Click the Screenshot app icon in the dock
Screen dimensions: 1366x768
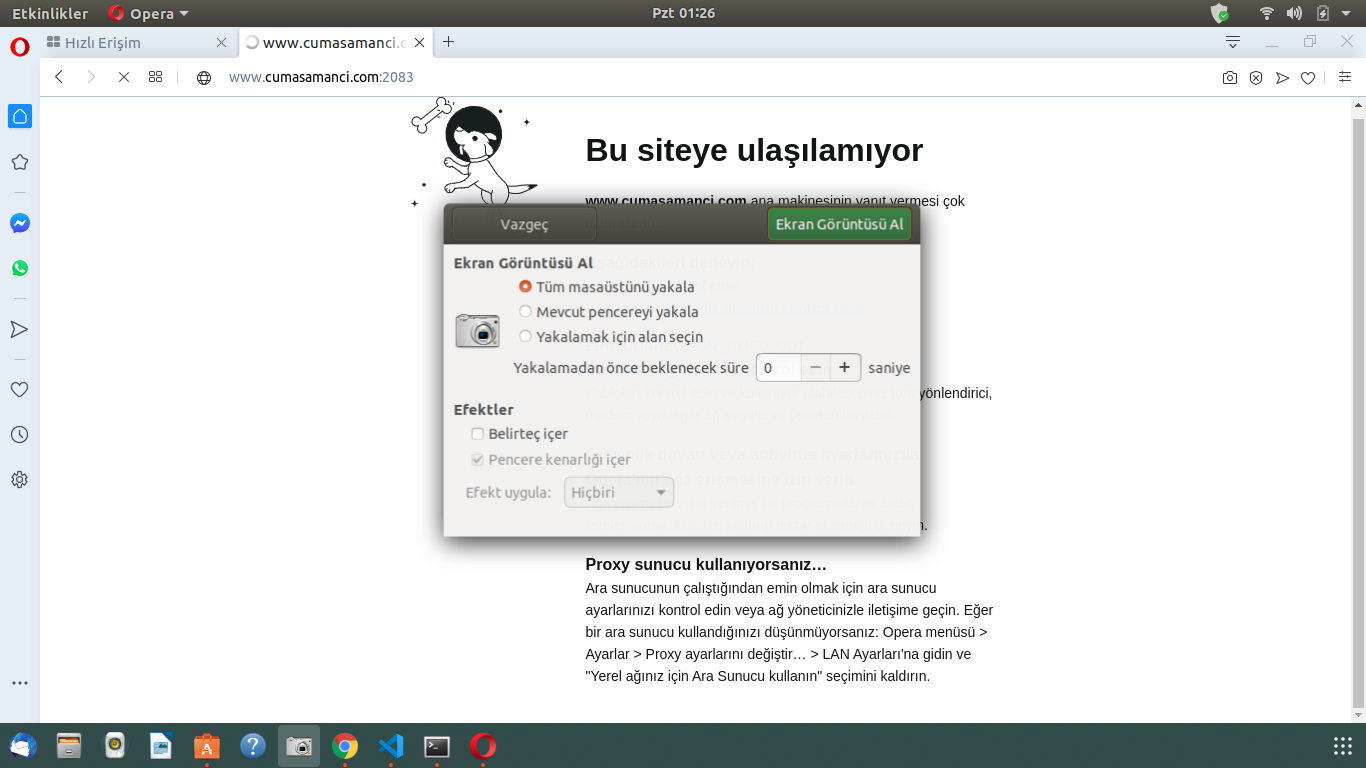tap(299, 746)
